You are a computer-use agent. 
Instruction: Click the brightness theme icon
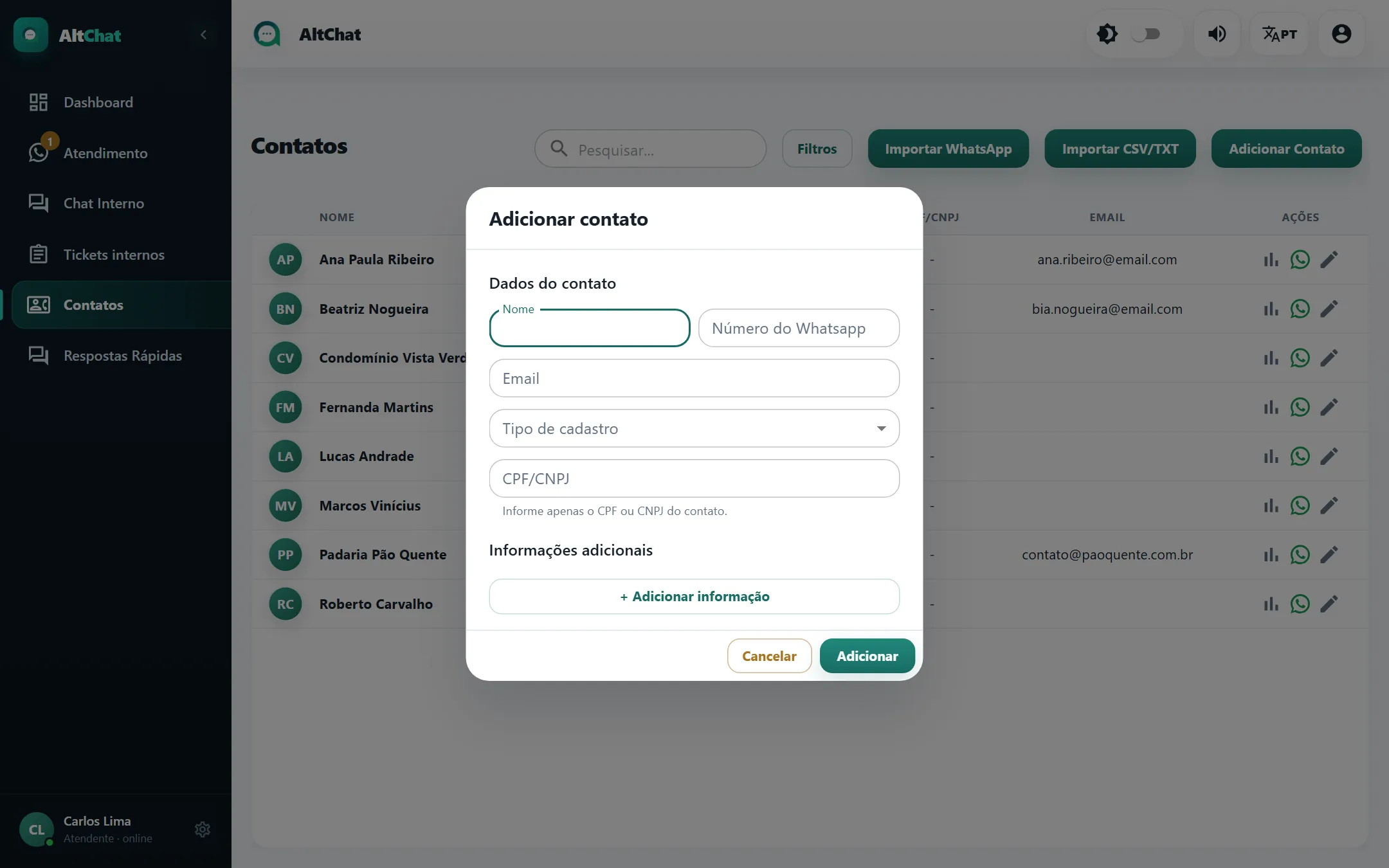click(1107, 34)
